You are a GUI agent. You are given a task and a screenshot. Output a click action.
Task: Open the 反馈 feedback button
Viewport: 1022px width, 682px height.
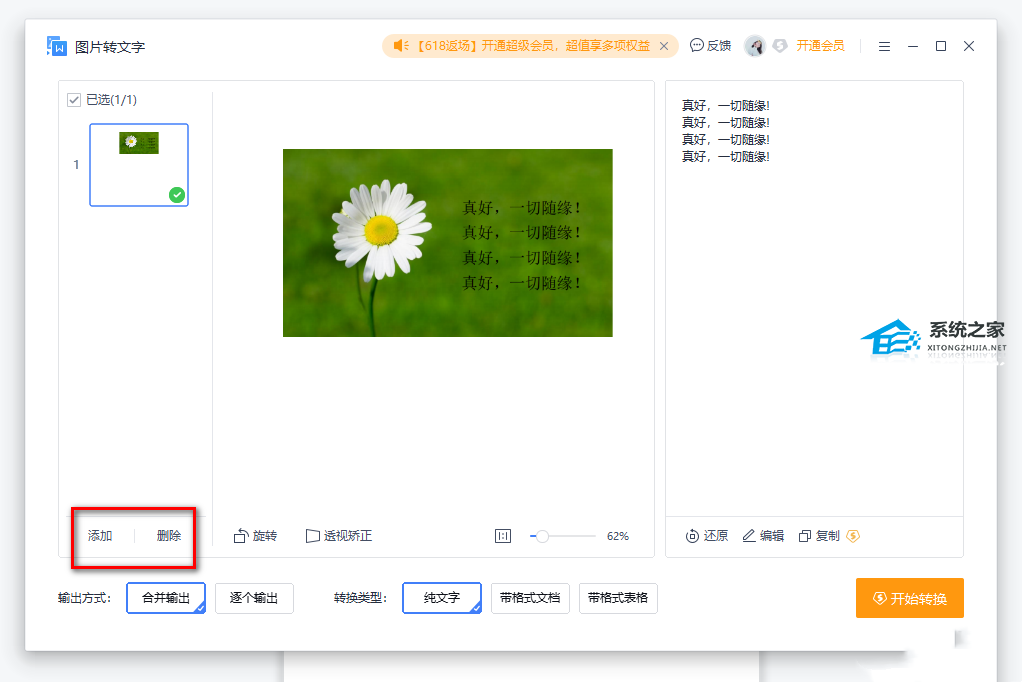point(710,46)
